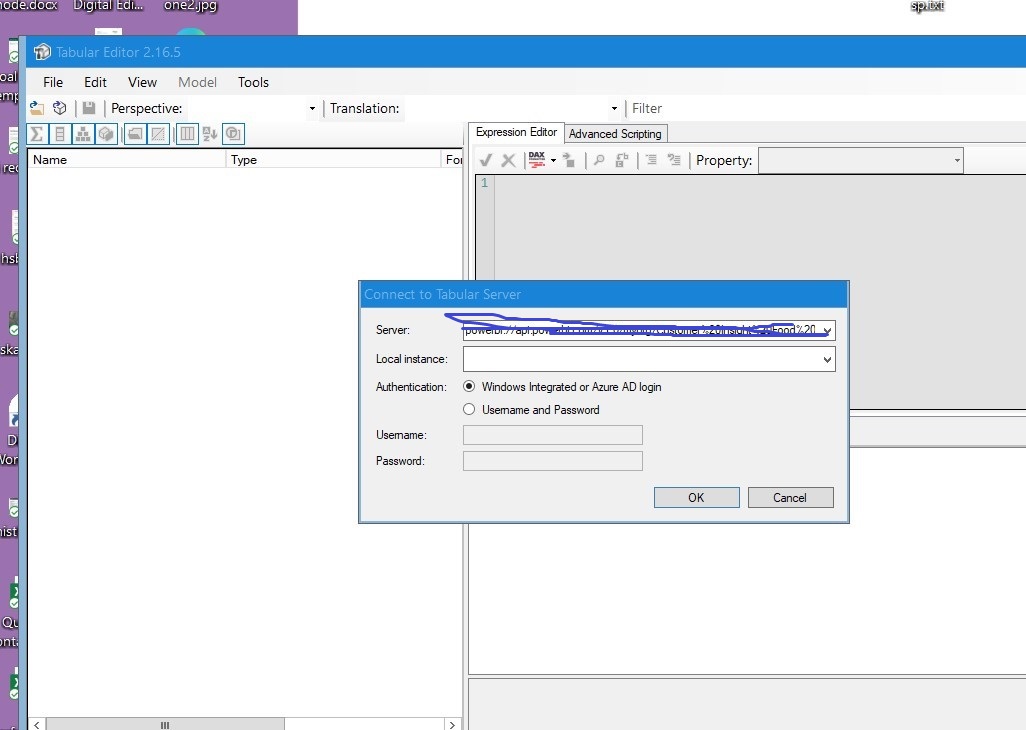Toggle the measures filter sigma icon
The height and width of the screenshot is (730, 1026).
tap(35, 133)
